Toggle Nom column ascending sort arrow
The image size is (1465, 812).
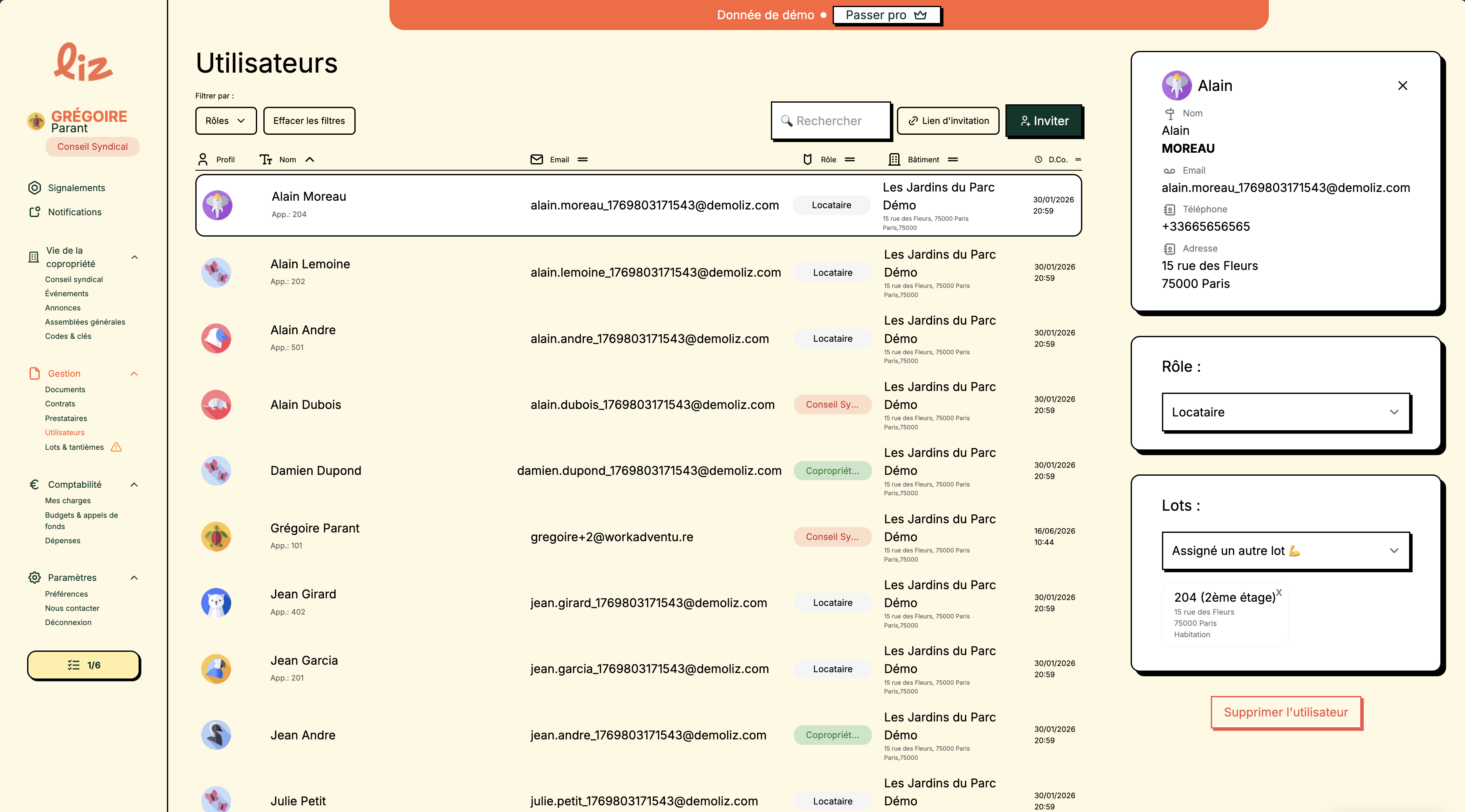tap(310, 160)
